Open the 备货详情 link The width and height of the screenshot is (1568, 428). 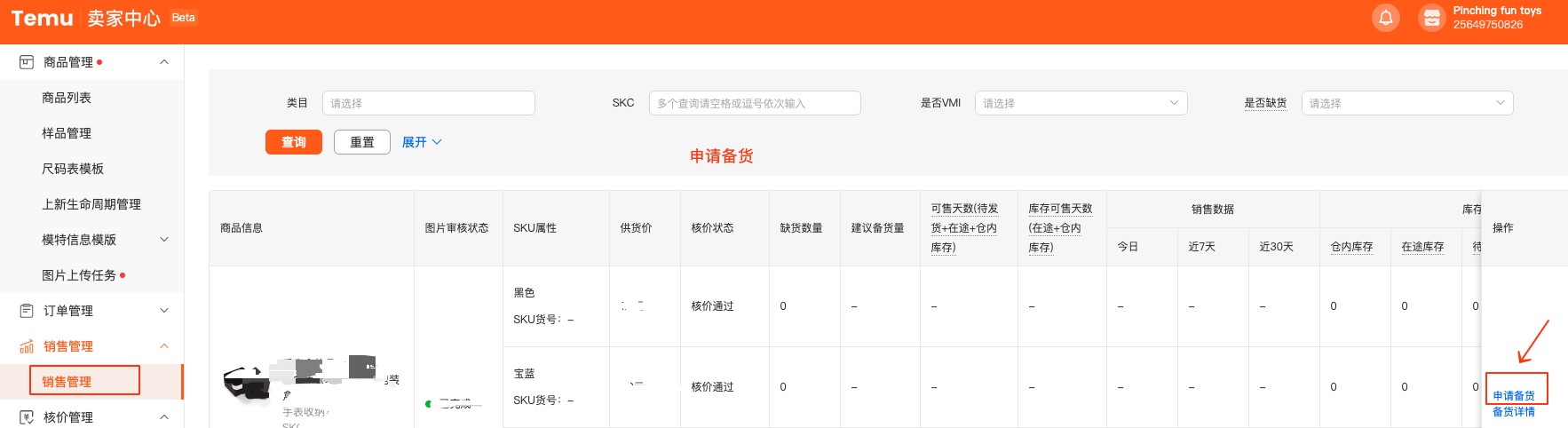coord(1514,412)
